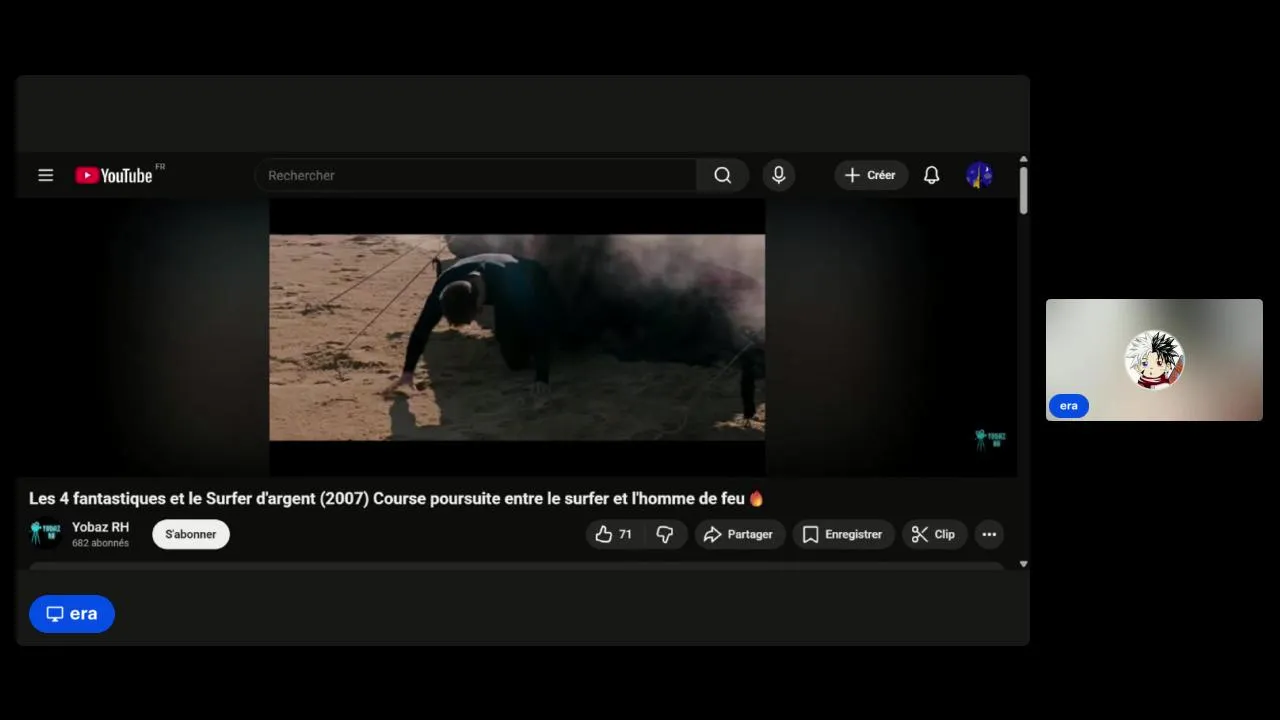
Task: Dislike the video with thumbs down
Action: pyautogui.click(x=665, y=534)
